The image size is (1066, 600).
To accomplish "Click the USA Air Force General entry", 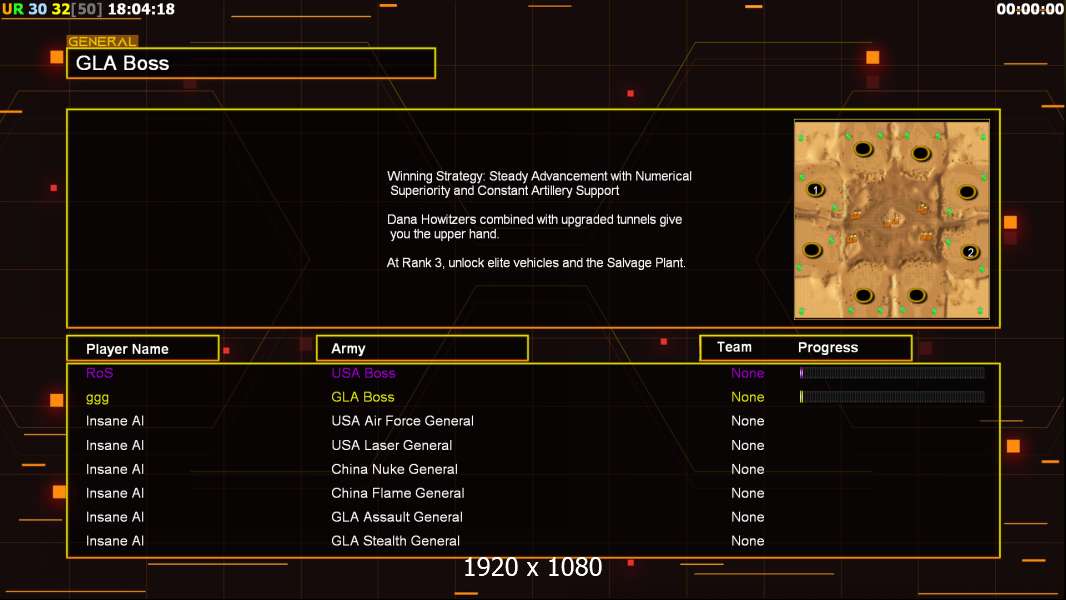I will [x=402, y=421].
